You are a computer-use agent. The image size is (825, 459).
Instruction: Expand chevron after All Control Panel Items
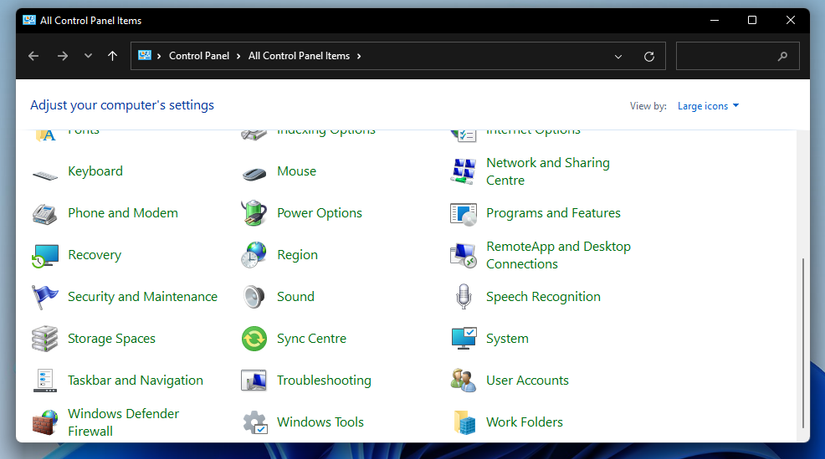[359, 56]
